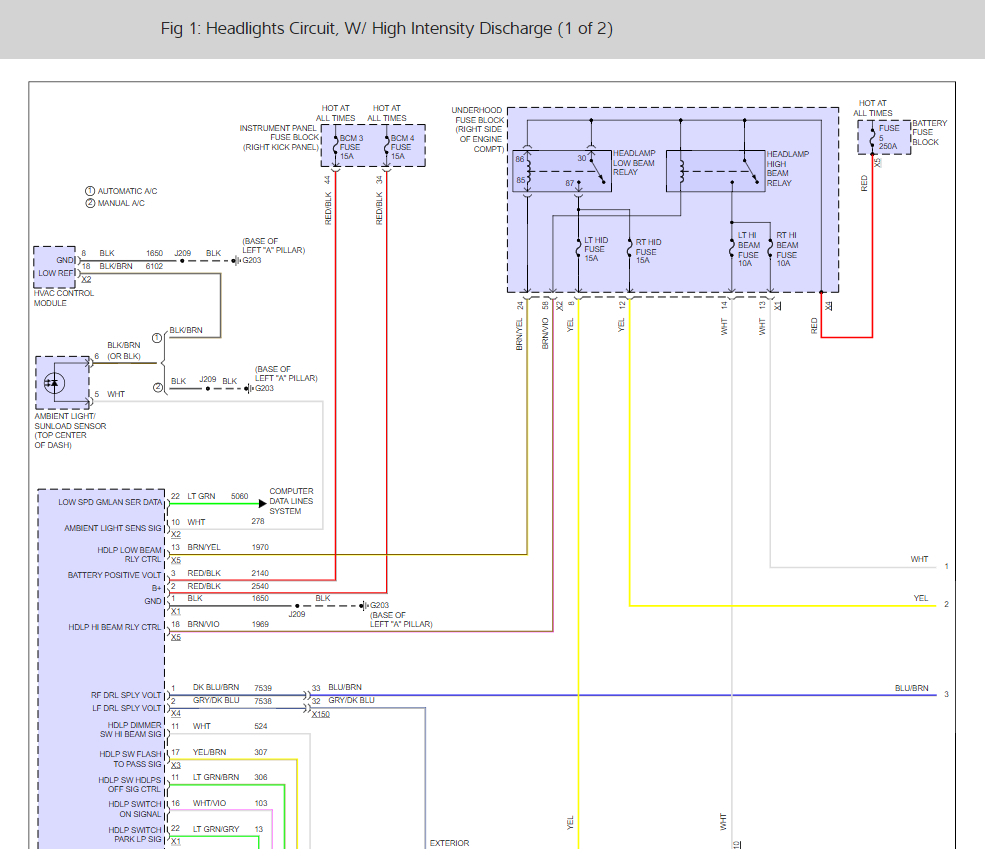Click the BLU/BRN label at the diagram's right edge
Screen dimensions: 985x864
[x=912, y=688]
